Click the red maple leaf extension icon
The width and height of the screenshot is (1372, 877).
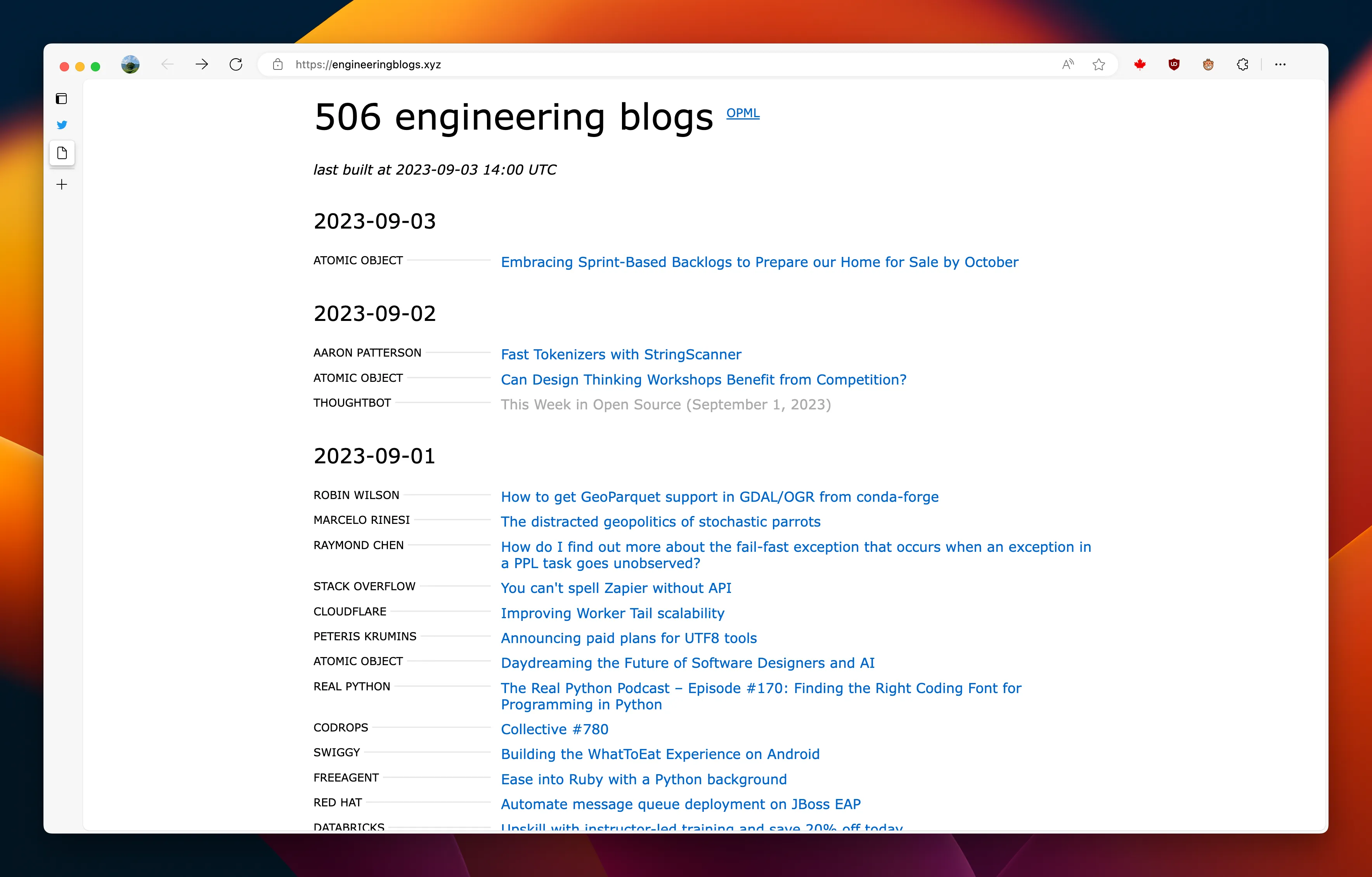[1140, 64]
